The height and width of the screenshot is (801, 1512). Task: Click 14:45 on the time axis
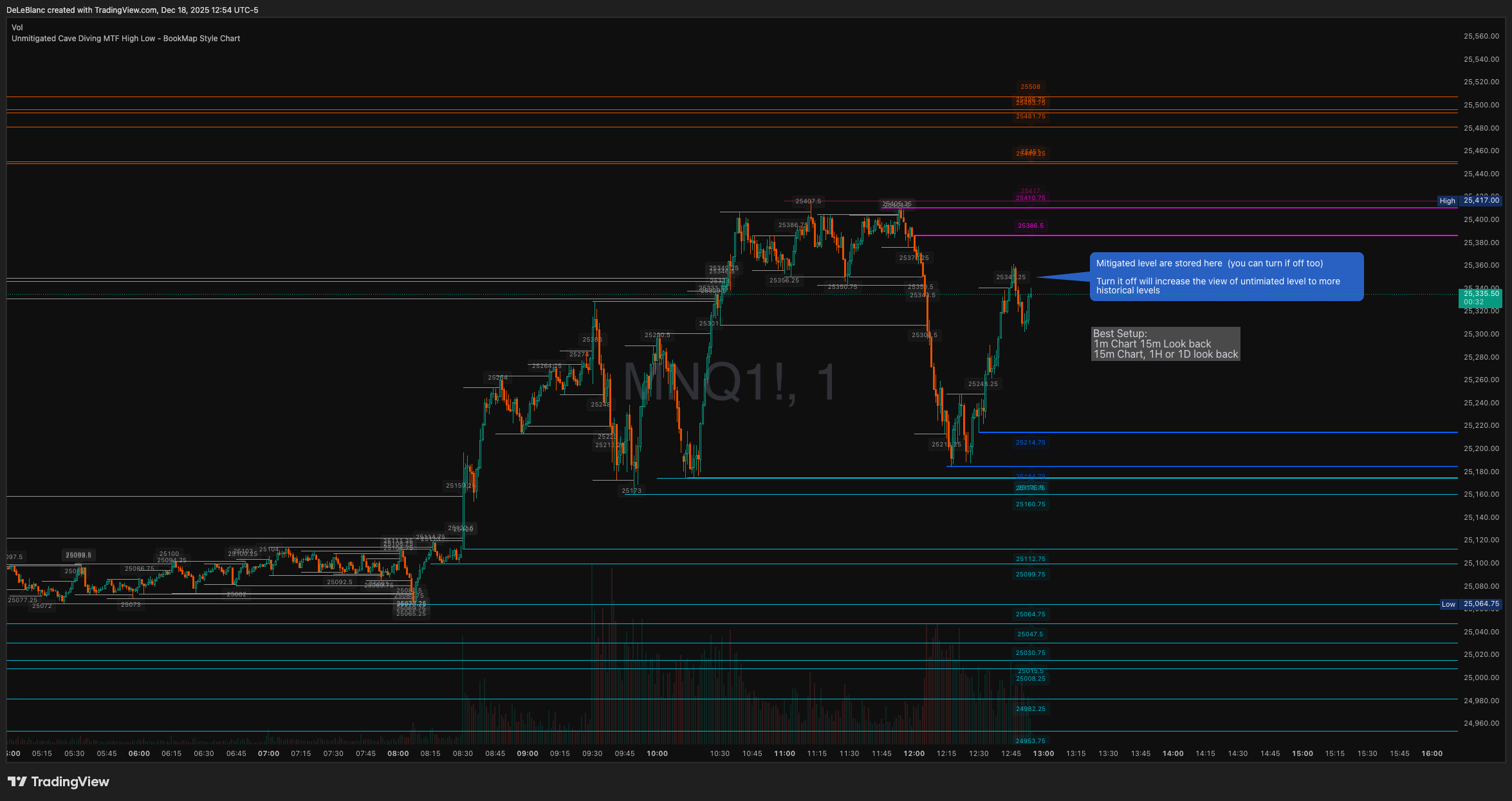[x=1269, y=753]
